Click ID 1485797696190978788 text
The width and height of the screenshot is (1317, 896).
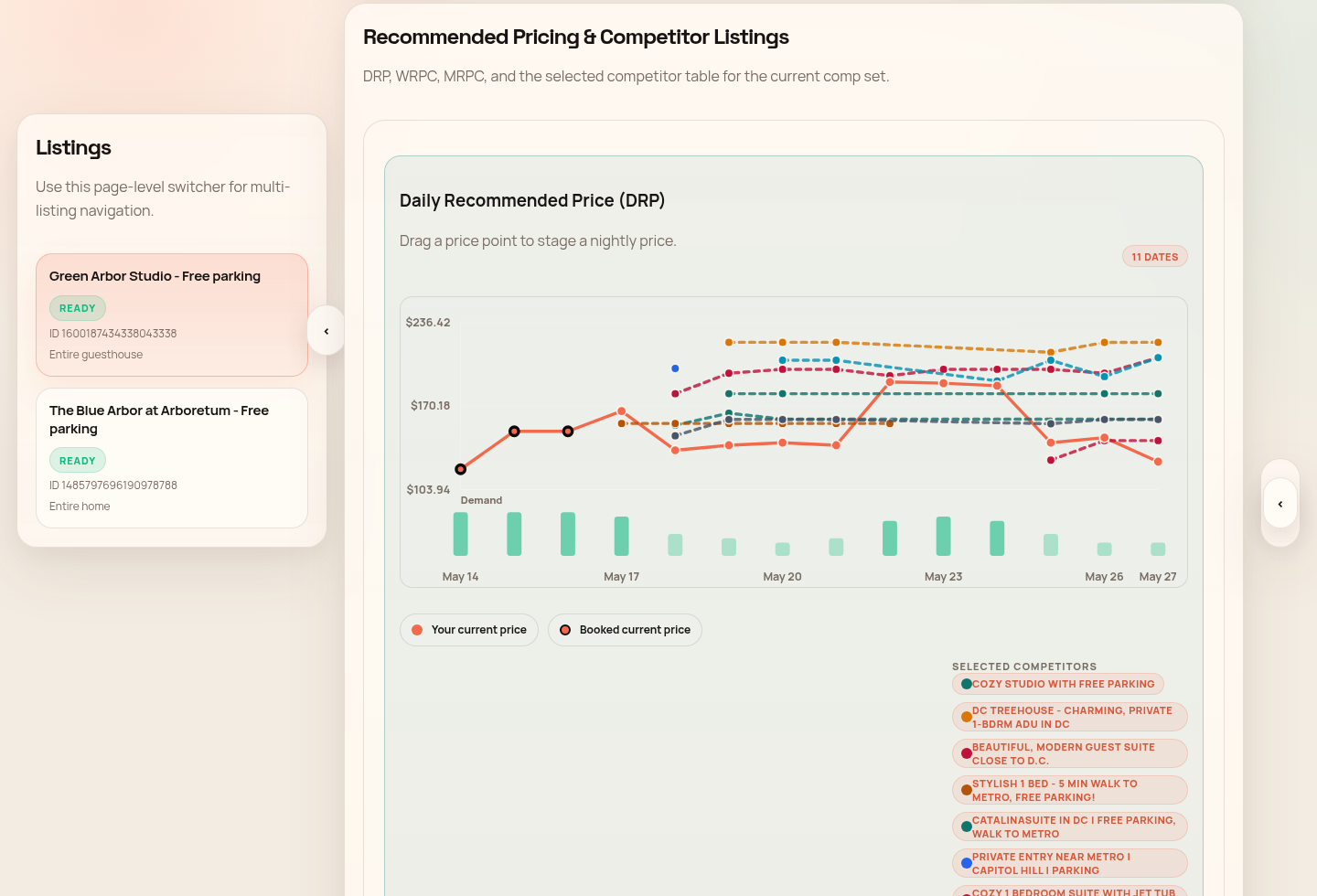click(113, 485)
